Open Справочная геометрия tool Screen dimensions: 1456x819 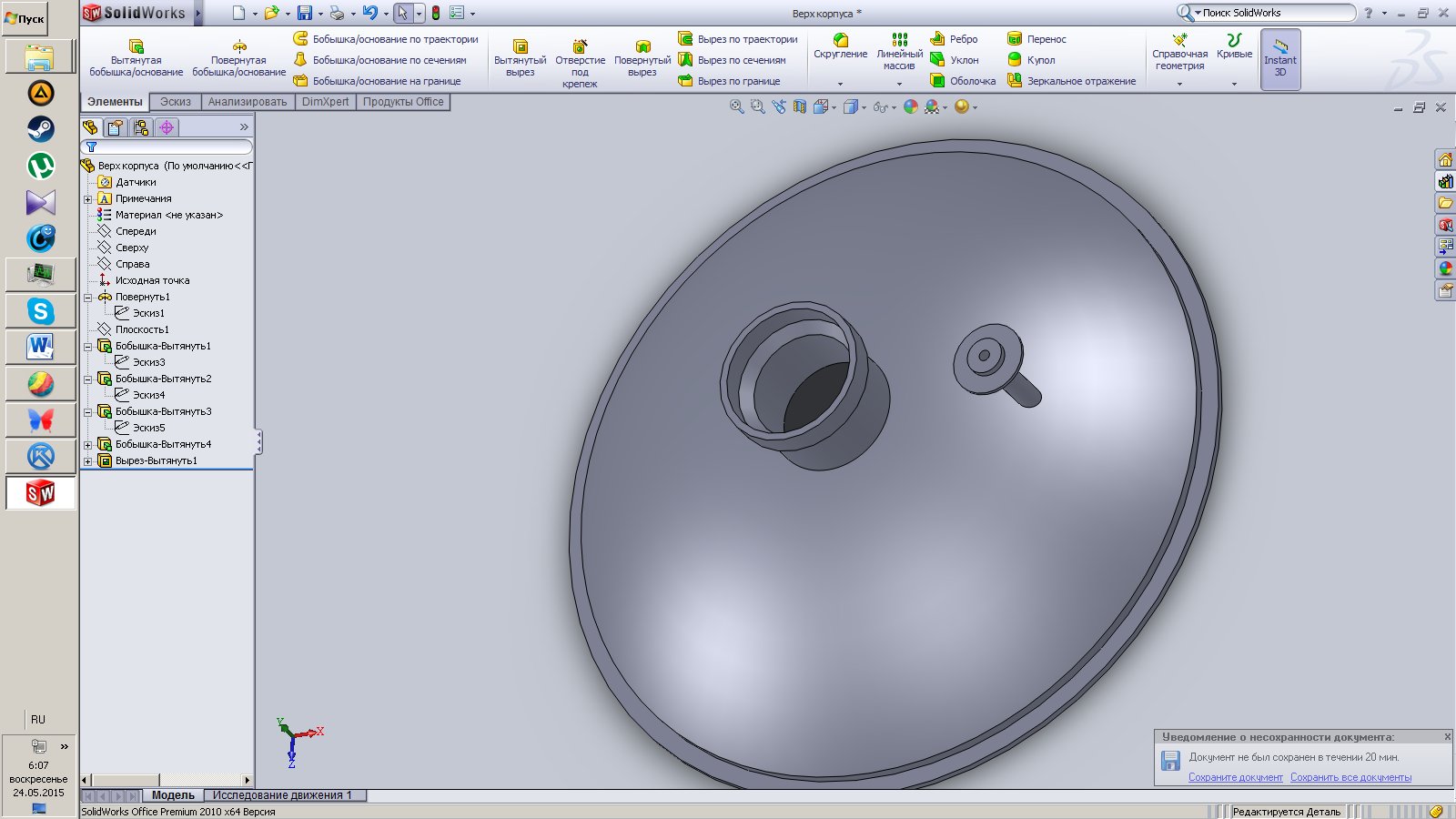1180,52
